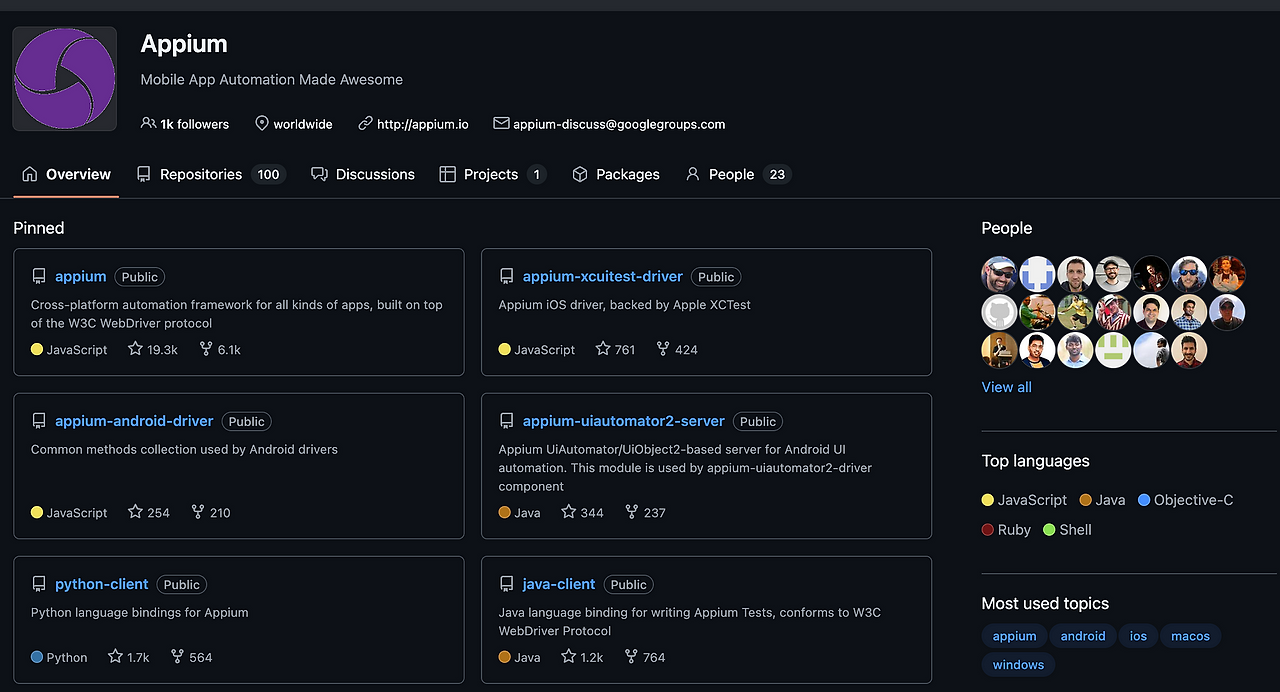
Task: Switch to the Packages tab
Action: (616, 174)
